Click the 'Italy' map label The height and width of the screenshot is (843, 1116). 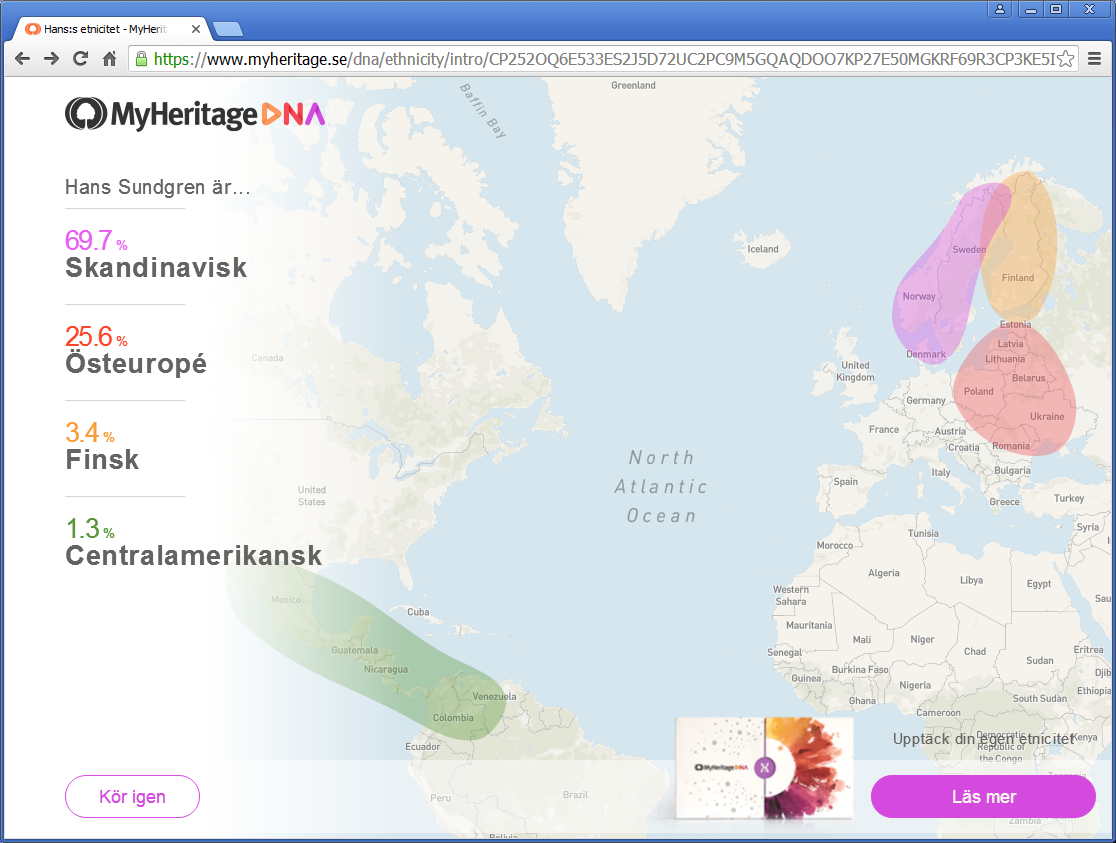941,473
